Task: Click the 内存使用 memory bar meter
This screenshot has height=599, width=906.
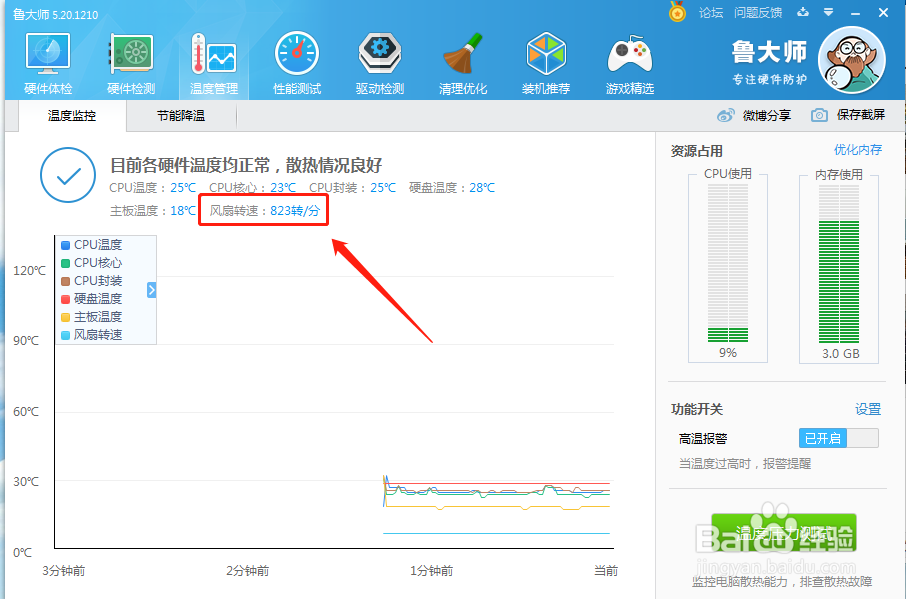Action: point(839,263)
